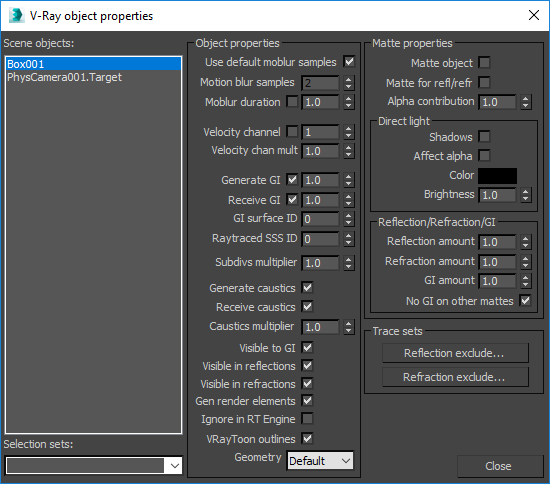The image size is (550, 484).
Task: Uncheck the Receive GI checkbox
Action: pyautogui.click(x=292, y=200)
